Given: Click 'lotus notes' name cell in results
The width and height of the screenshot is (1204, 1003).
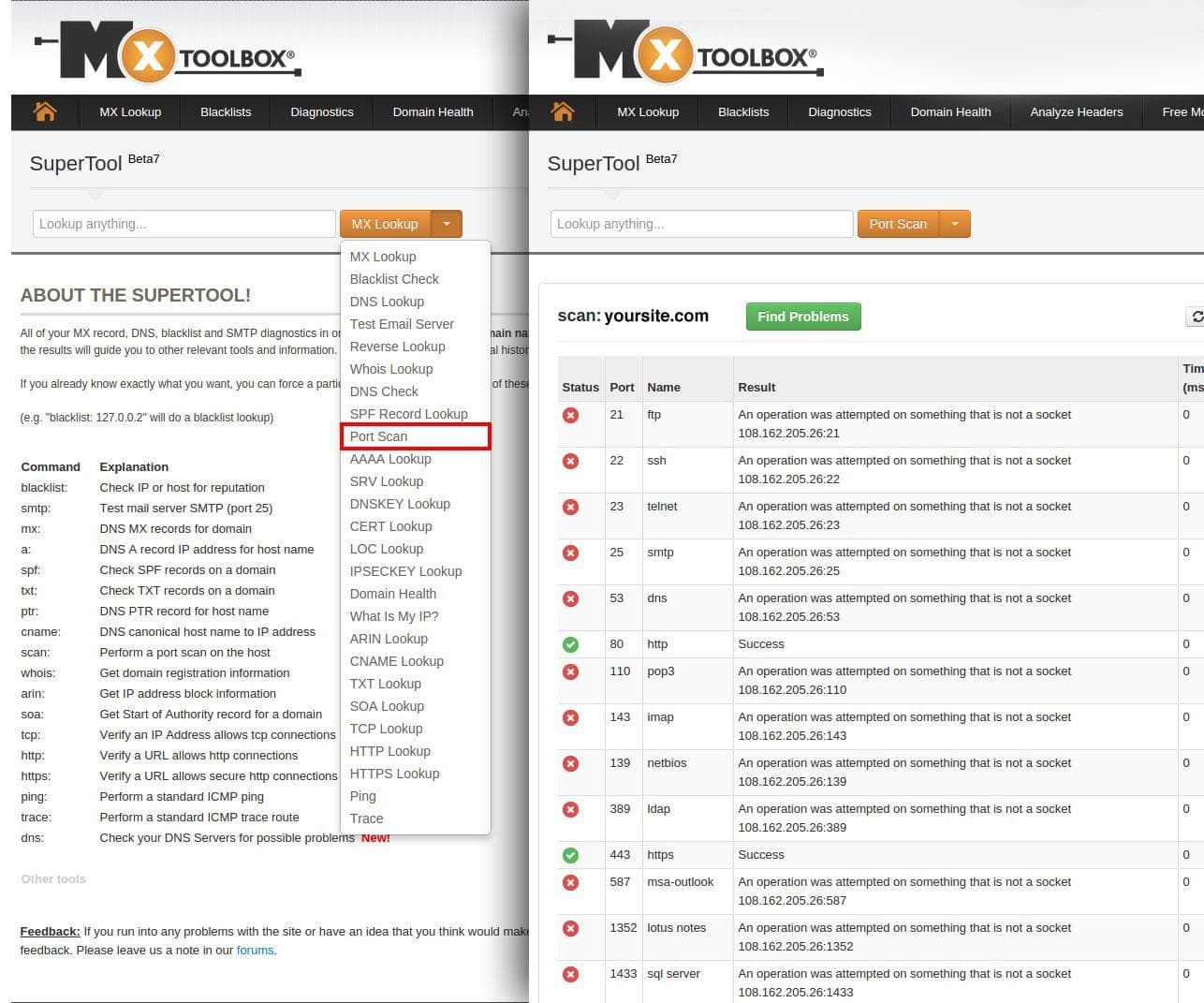Looking at the screenshot, I should 676,927.
